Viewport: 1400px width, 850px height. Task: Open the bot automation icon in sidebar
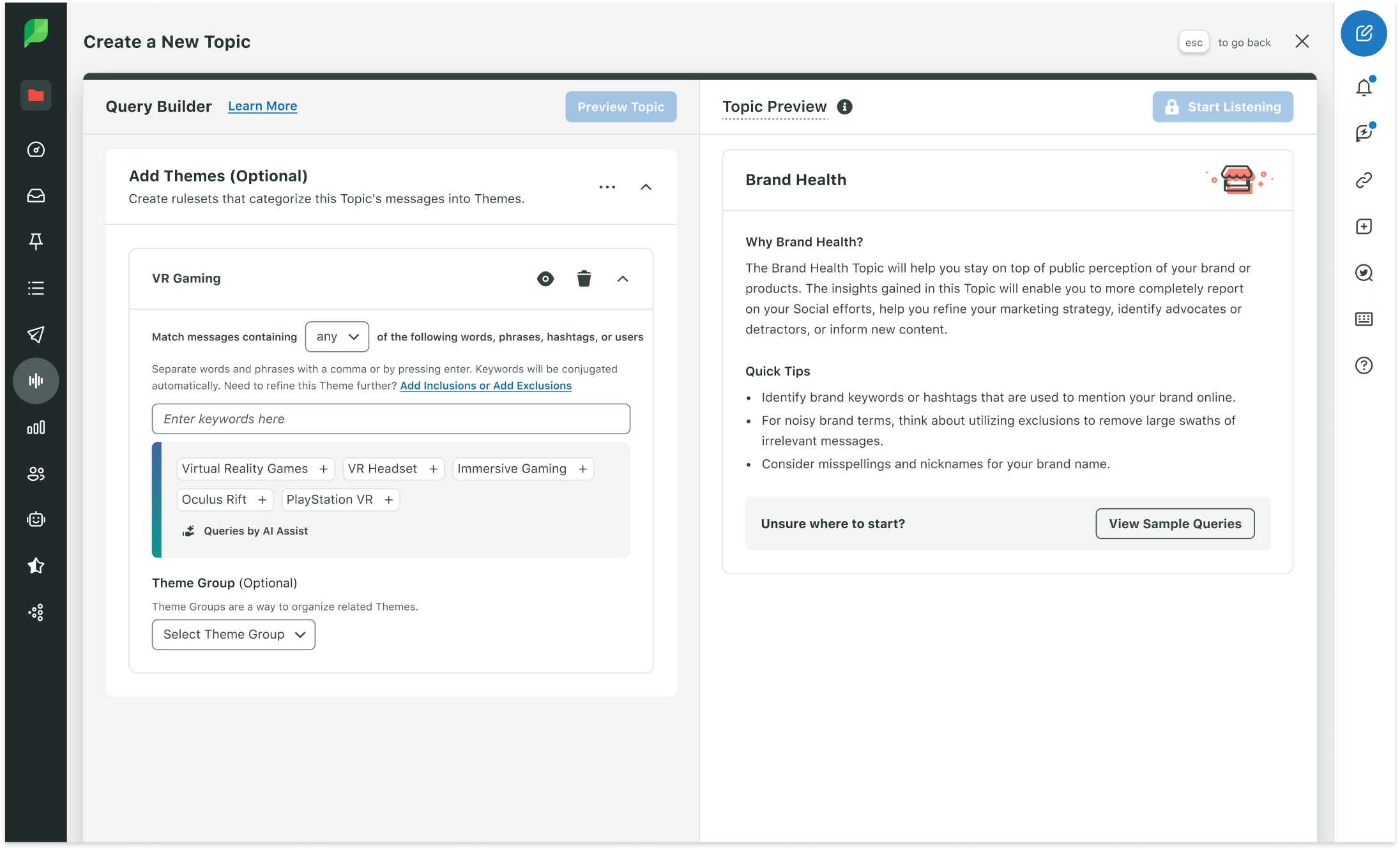36,519
